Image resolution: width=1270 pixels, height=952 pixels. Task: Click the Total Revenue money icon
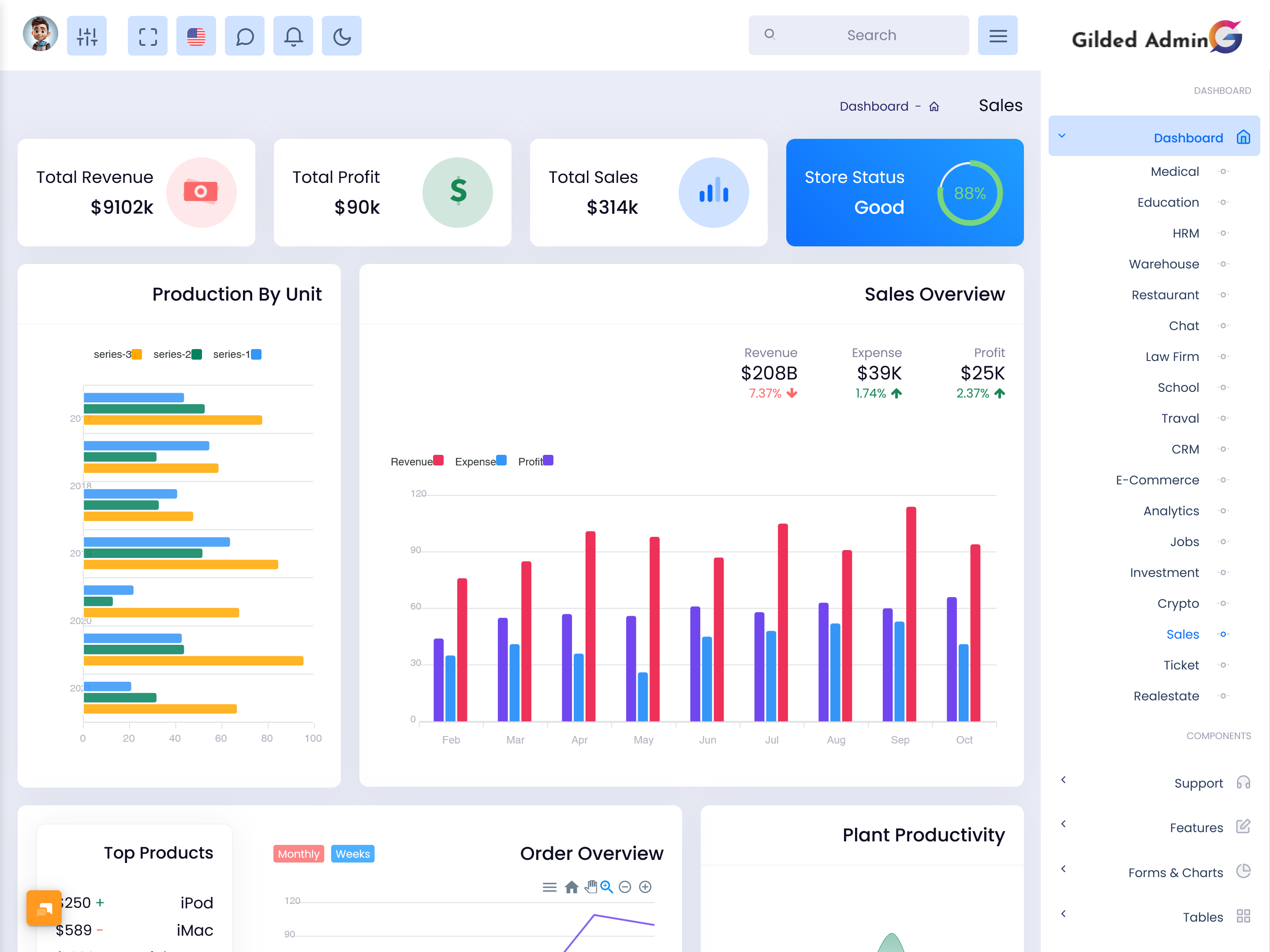(x=201, y=192)
